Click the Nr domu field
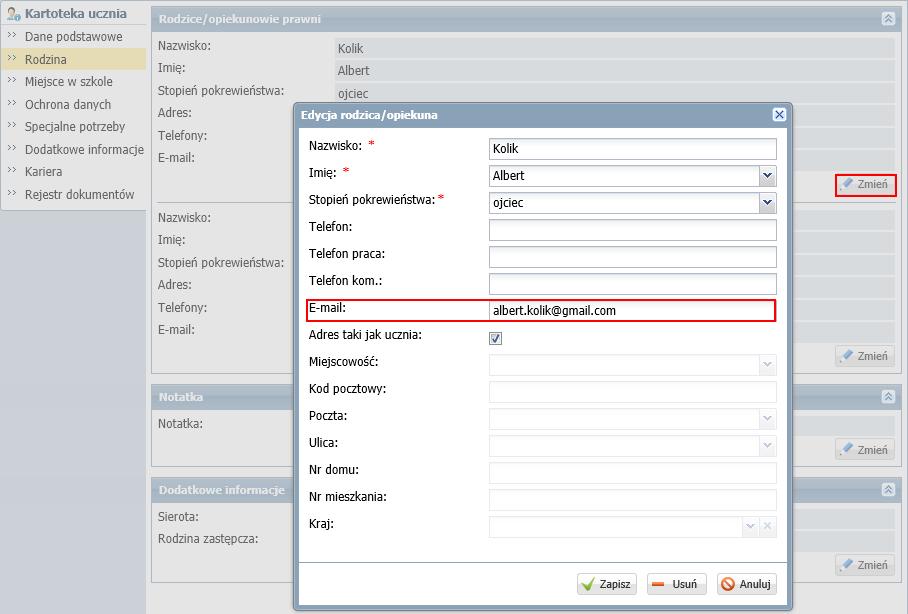The width and height of the screenshot is (908, 614). pyautogui.click(x=632, y=473)
